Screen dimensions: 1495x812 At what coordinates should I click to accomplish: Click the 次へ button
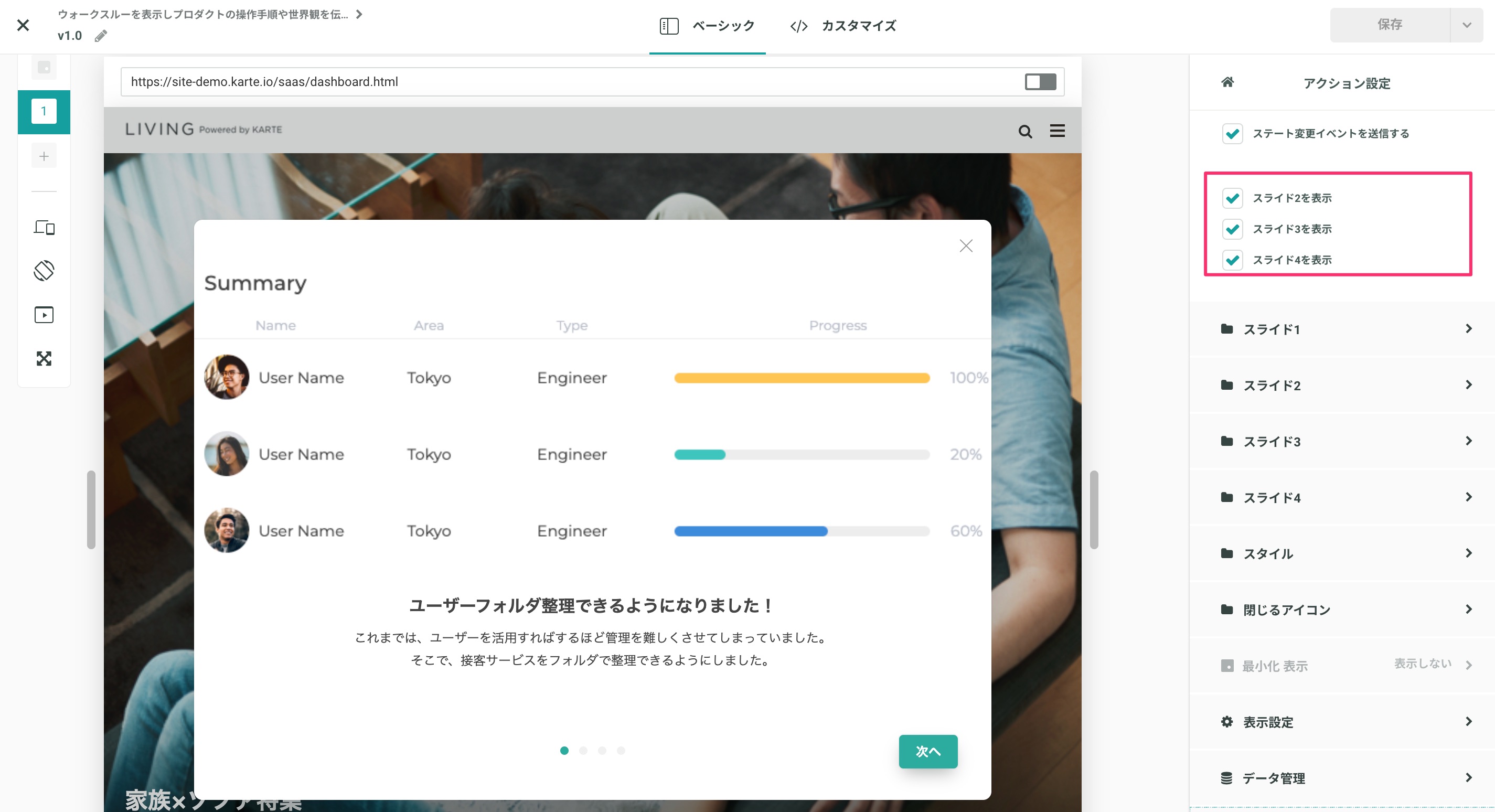pyautogui.click(x=928, y=751)
